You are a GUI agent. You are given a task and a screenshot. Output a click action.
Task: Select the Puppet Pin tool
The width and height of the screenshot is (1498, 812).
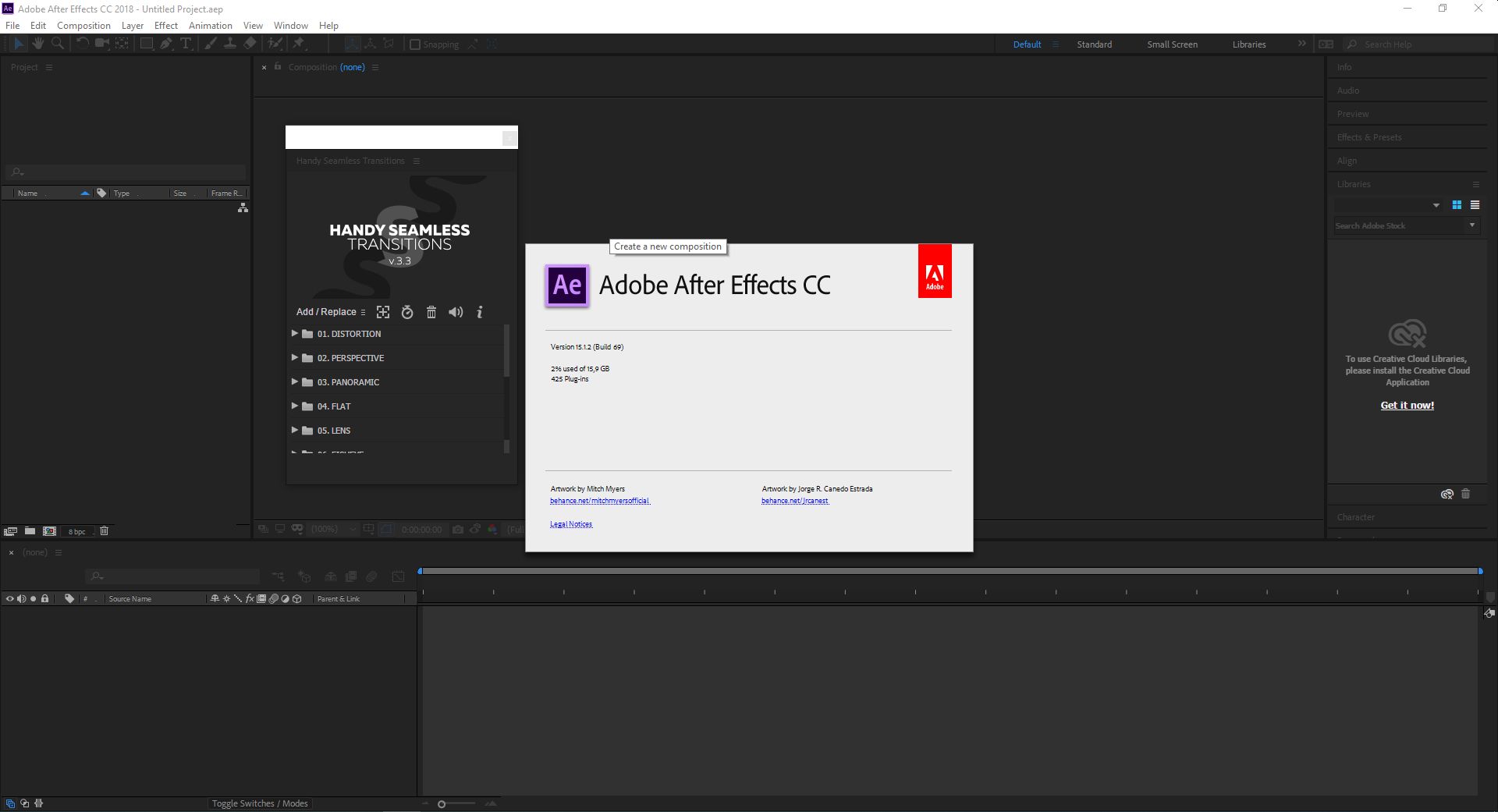tap(299, 44)
